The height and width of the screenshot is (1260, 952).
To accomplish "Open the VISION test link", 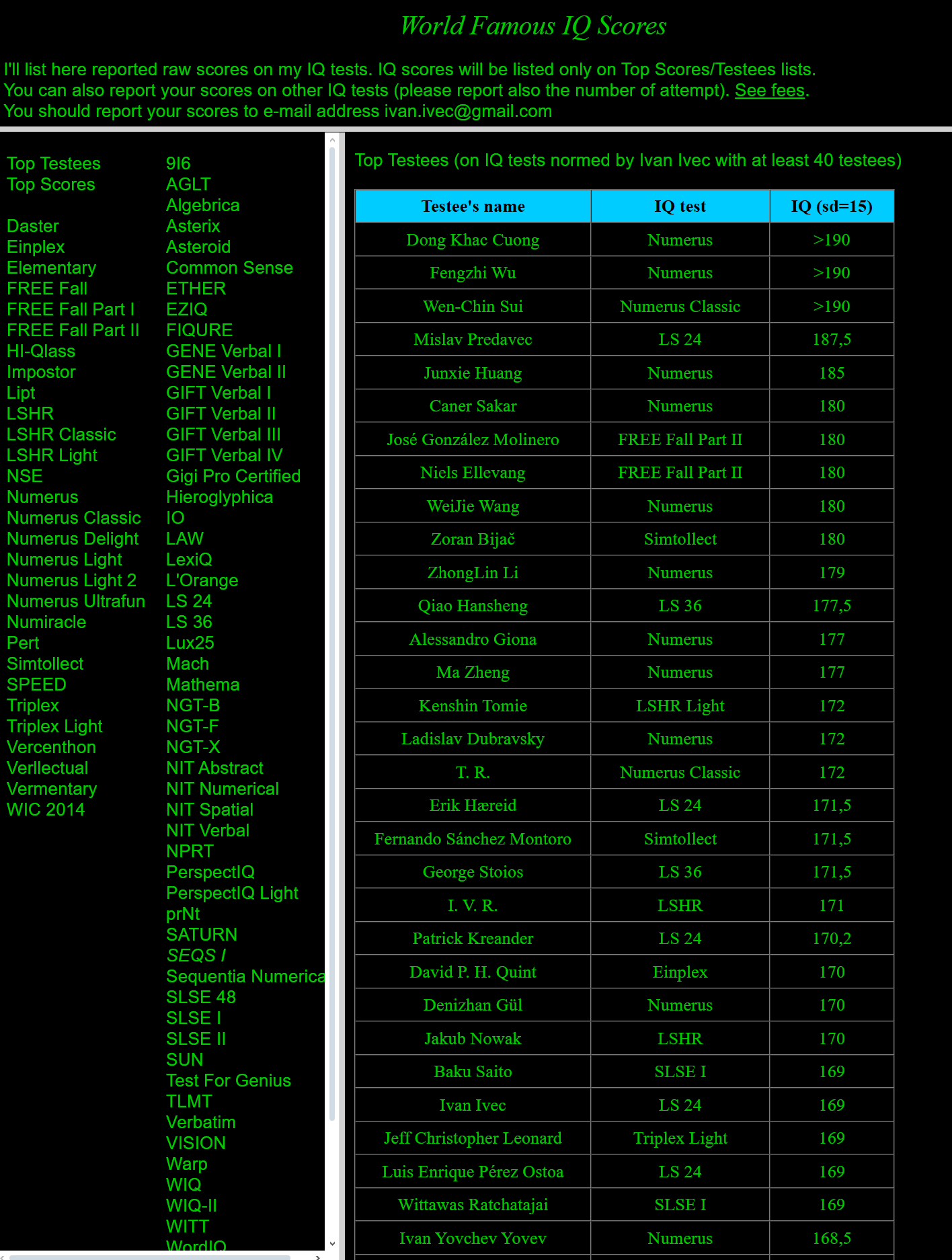I will click(196, 1143).
